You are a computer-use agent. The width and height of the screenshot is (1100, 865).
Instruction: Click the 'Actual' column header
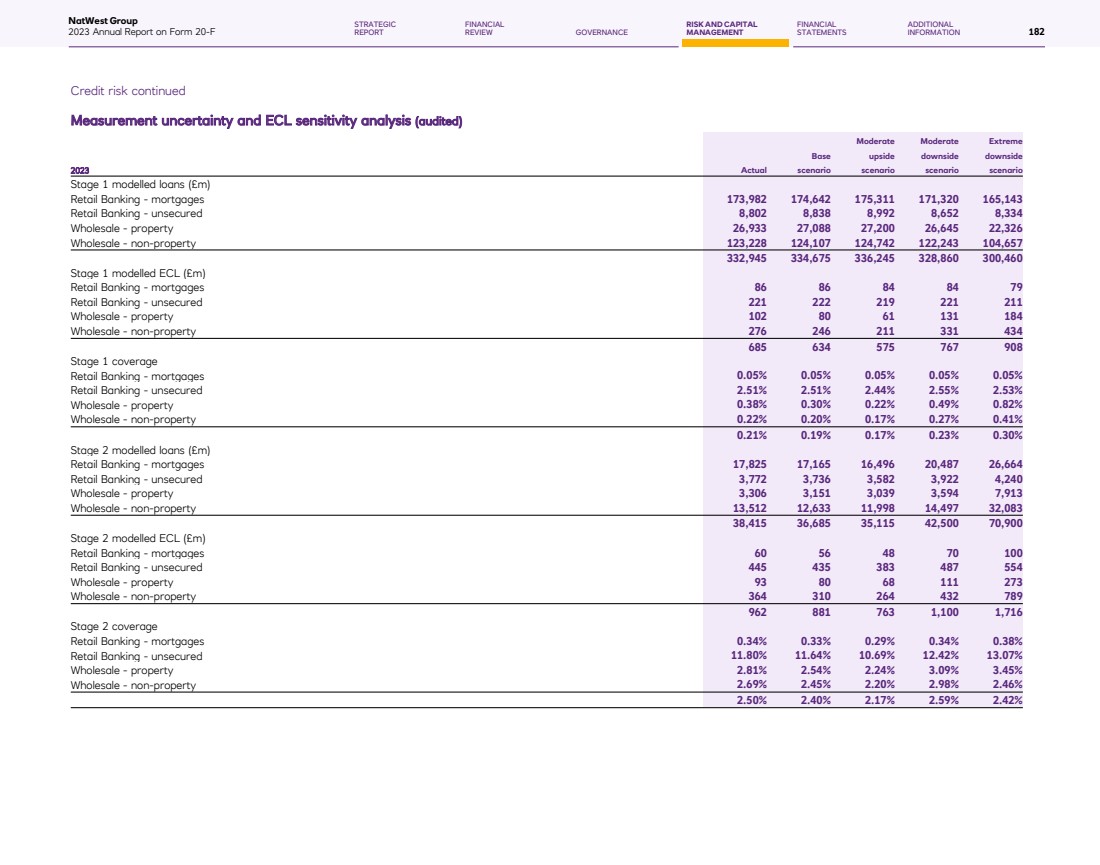pyautogui.click(x=752, y=170)
